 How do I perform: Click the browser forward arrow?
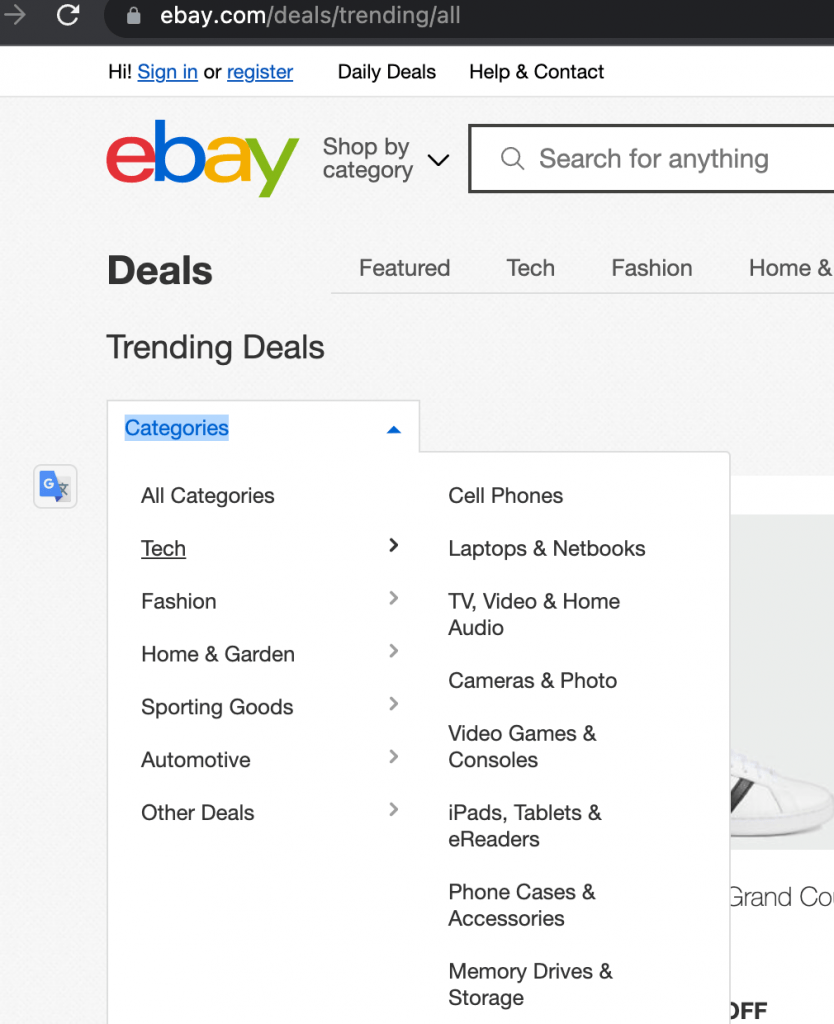click(x=15, y=15)
